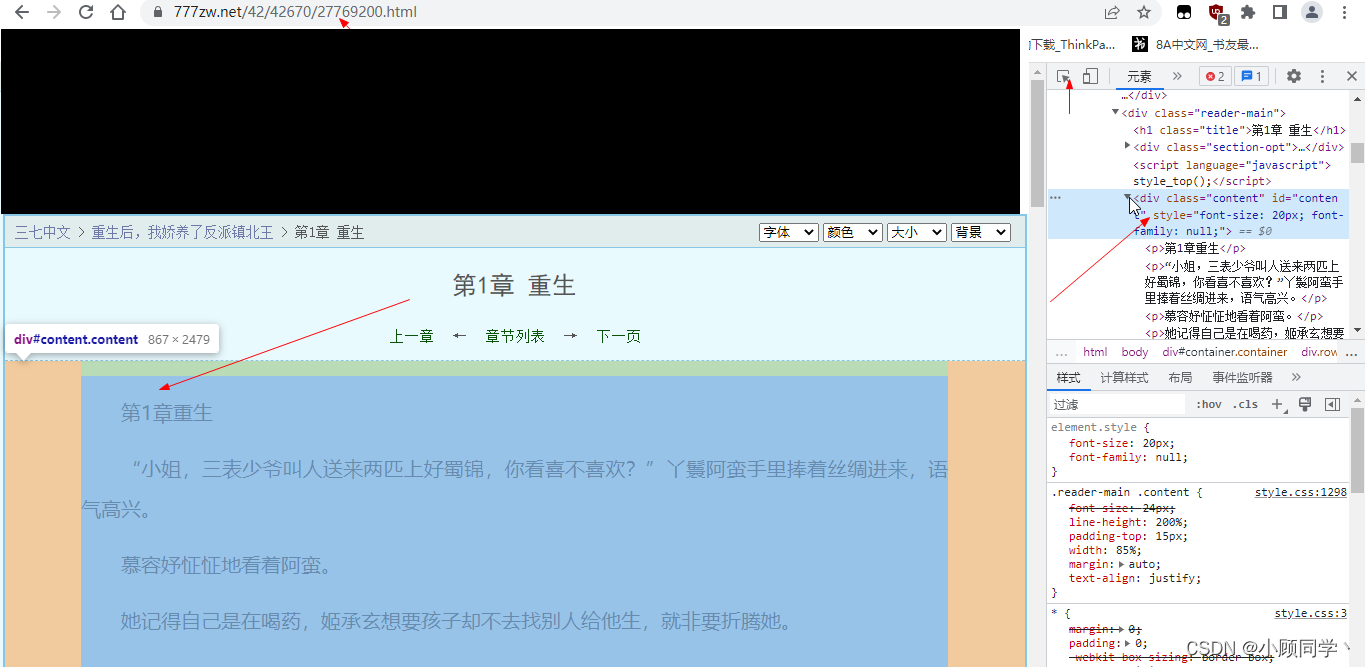Expand margin property in .content rule
1365x667 pixels.
tap(1120, 564)
